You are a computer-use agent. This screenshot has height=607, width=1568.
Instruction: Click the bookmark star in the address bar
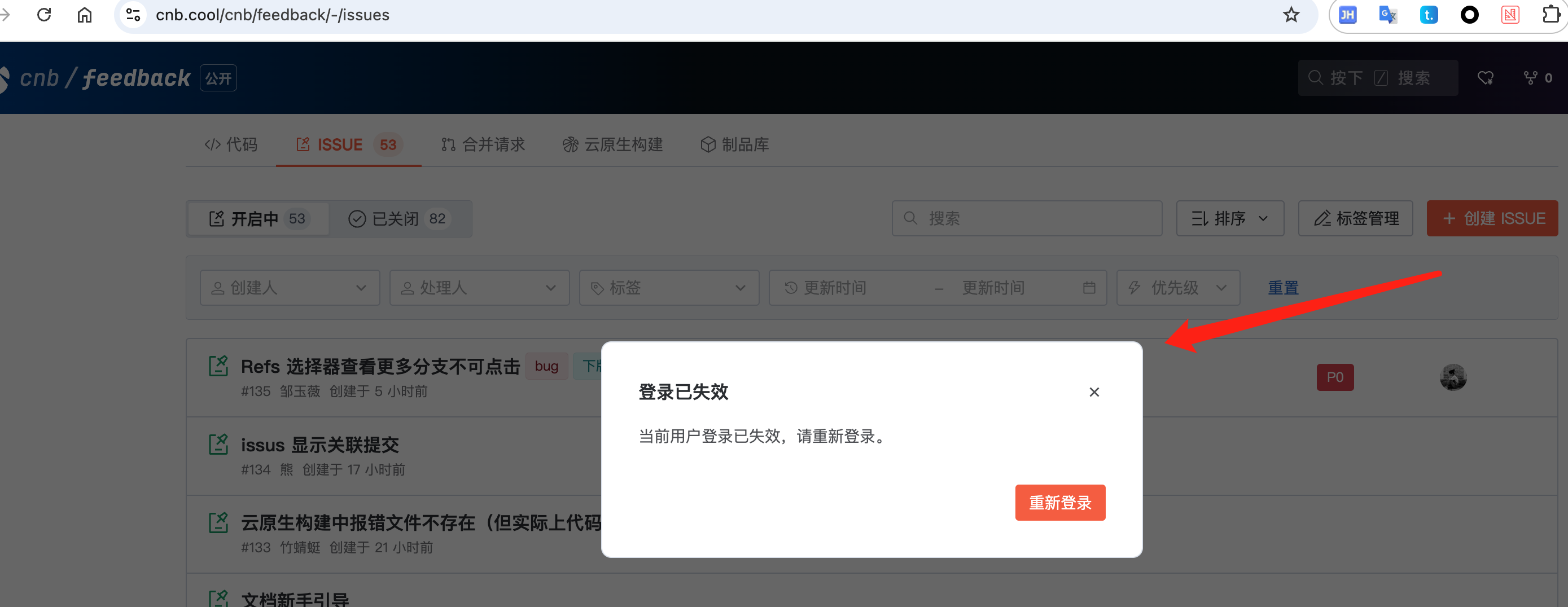click(1290, 15)
